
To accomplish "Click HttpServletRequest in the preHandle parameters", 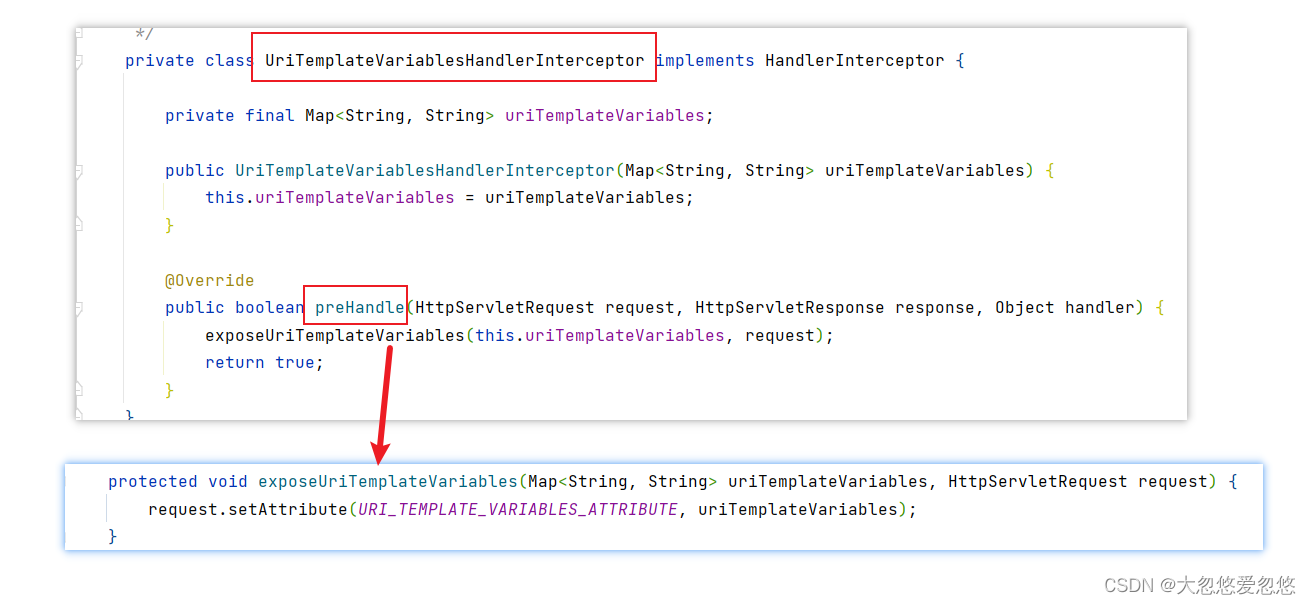I will click(505, 308).
